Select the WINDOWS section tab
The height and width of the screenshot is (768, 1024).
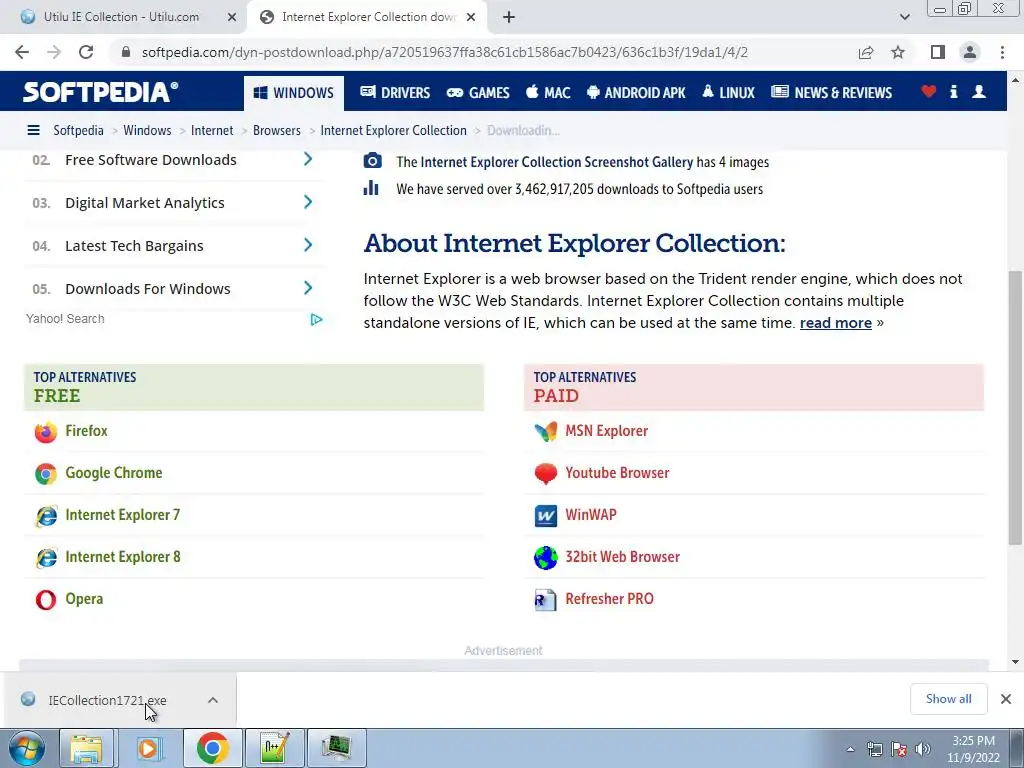(294, 93)
